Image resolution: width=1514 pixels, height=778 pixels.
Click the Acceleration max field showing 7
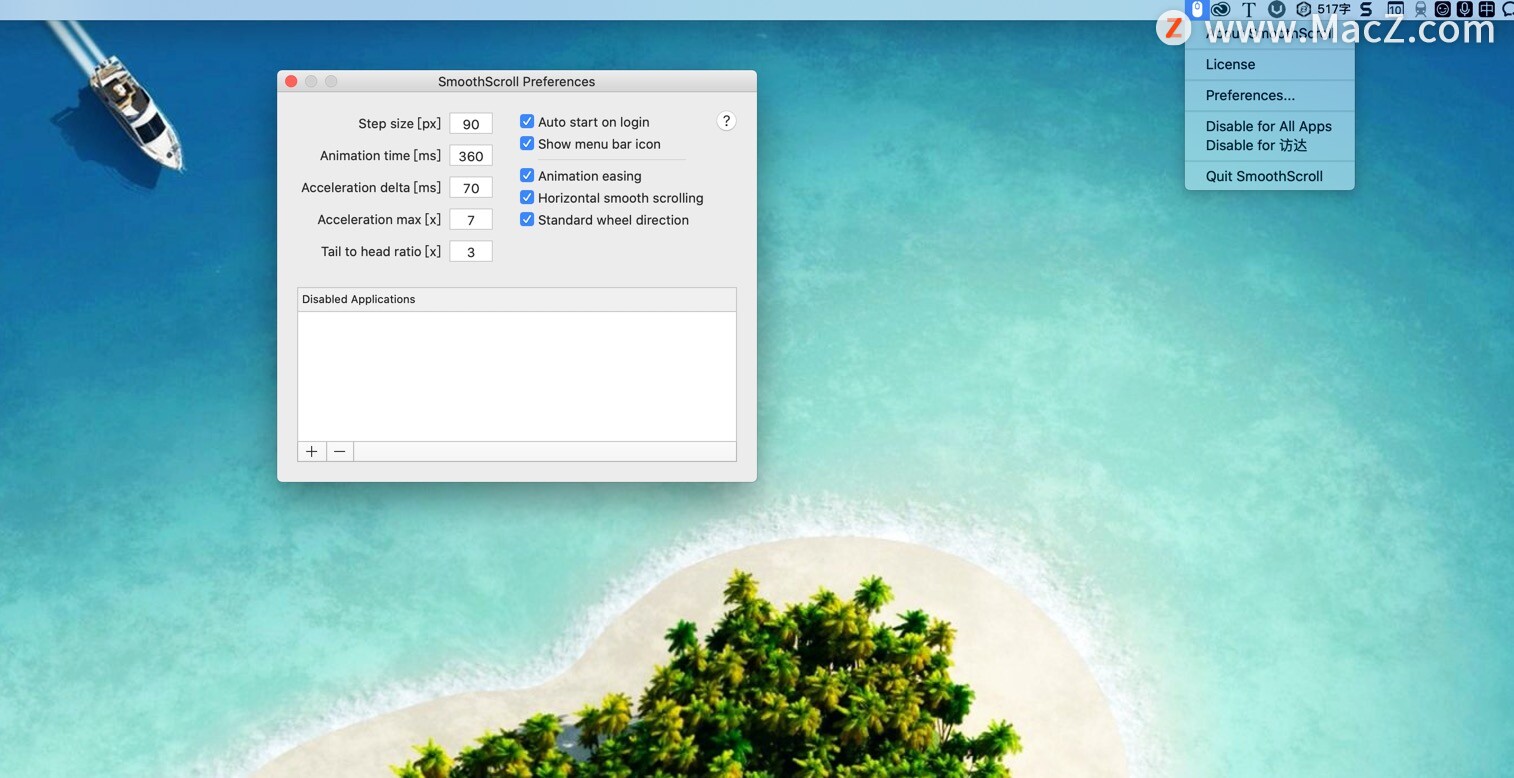(471, 220)
